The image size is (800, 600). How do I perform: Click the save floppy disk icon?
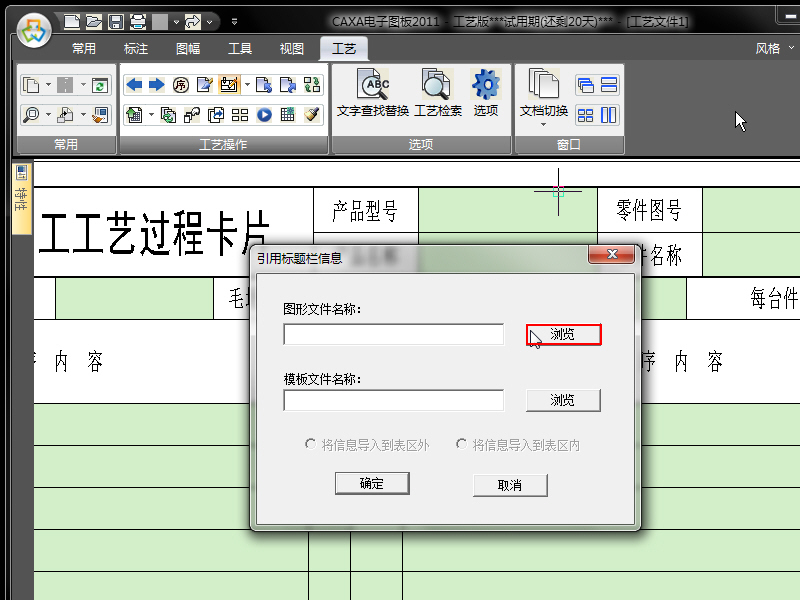tap(116, 21)
